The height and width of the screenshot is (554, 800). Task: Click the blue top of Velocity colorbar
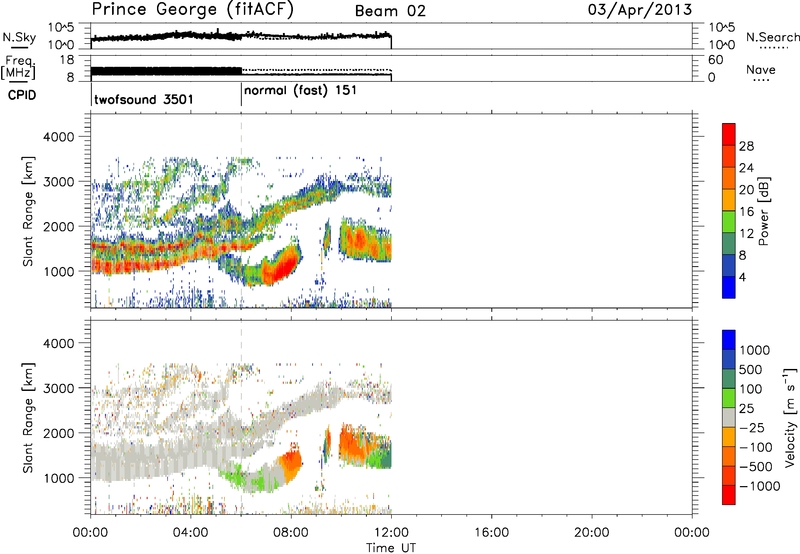click(x=729, y=340)
